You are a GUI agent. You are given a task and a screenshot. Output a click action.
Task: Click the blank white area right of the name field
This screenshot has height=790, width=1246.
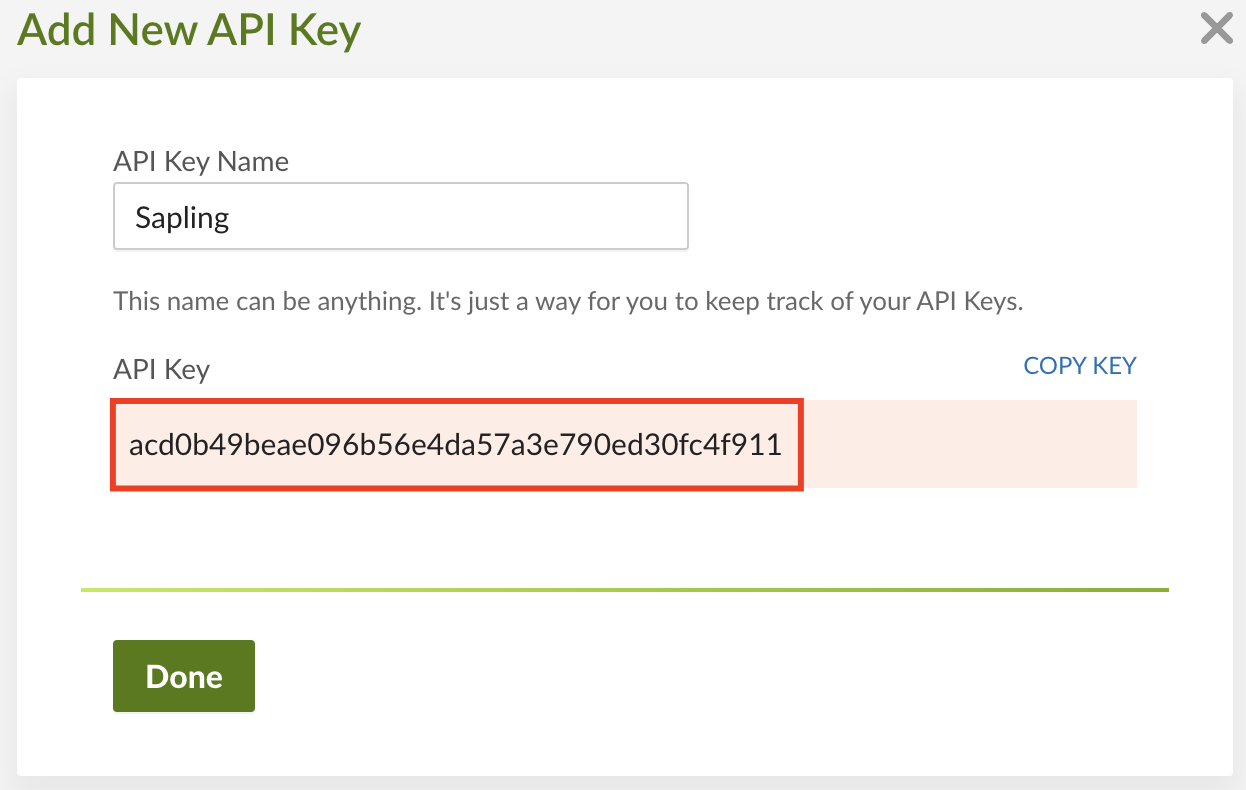[920, 215]
